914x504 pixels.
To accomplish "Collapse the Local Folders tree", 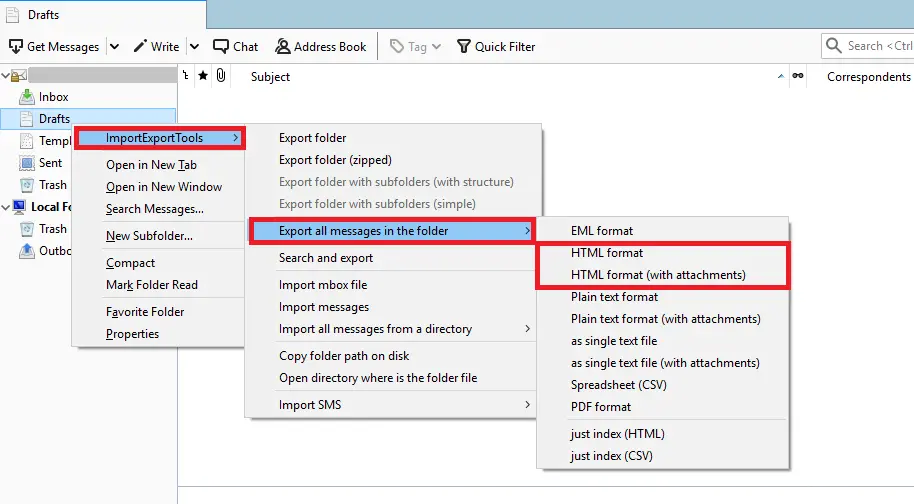I will (x=6, y=207).
